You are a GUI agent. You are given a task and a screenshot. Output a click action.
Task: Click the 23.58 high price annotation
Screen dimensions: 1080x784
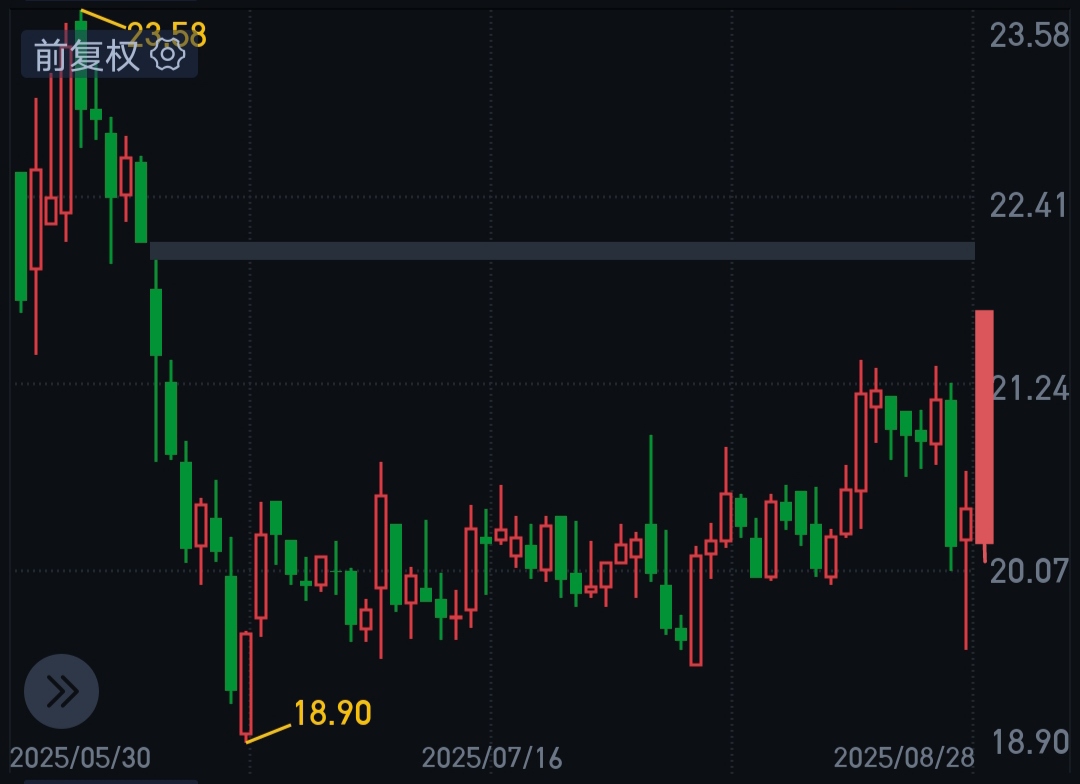coord(167,34)
